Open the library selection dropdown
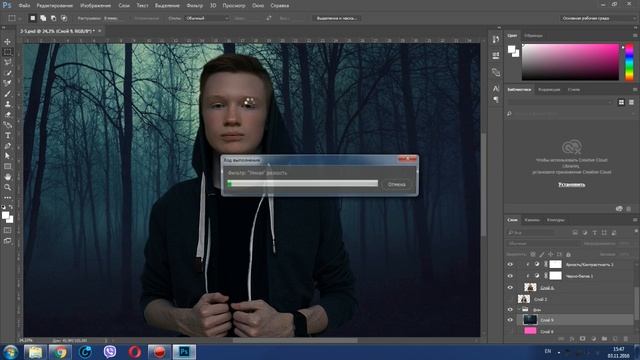Image resolution: width=640 pixels, height=360 pixels. (560, 102)
